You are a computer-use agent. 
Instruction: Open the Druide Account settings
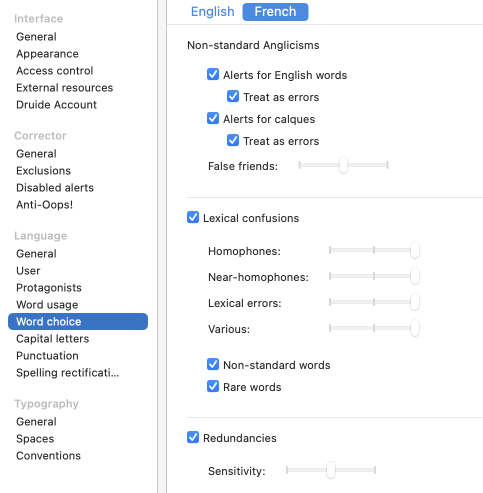click(56, 105)
